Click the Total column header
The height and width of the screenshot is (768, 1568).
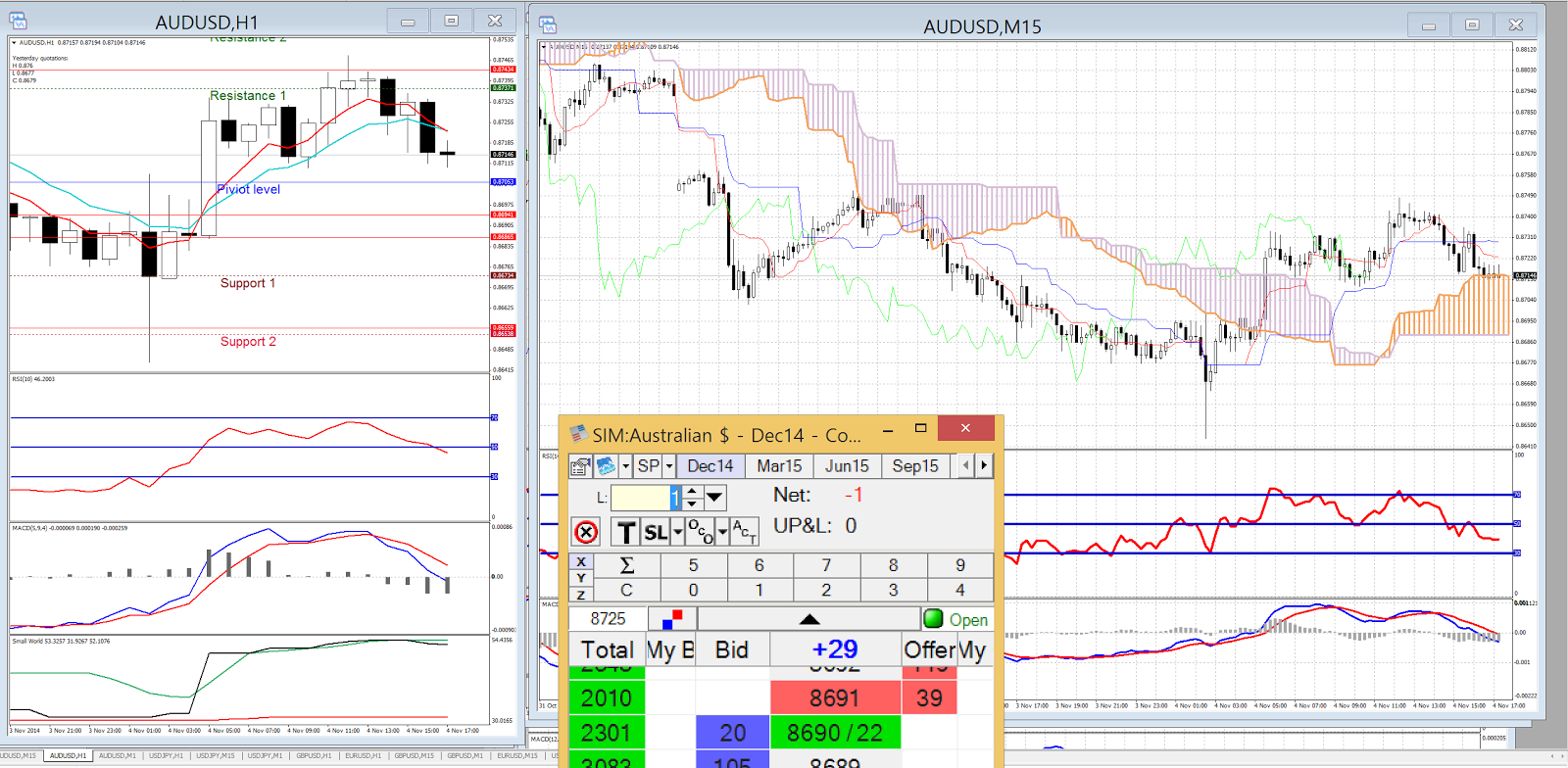[607, 649]
